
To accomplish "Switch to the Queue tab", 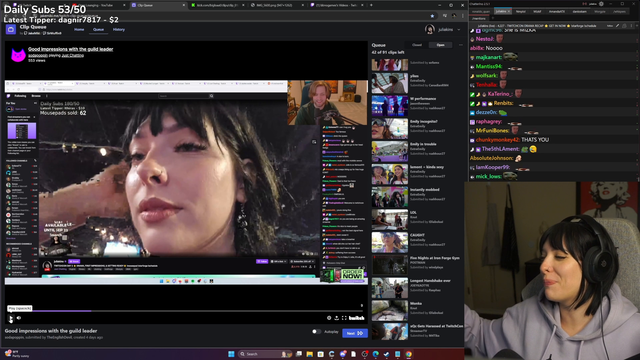I will pyautogui.click(x=98, y=29).
